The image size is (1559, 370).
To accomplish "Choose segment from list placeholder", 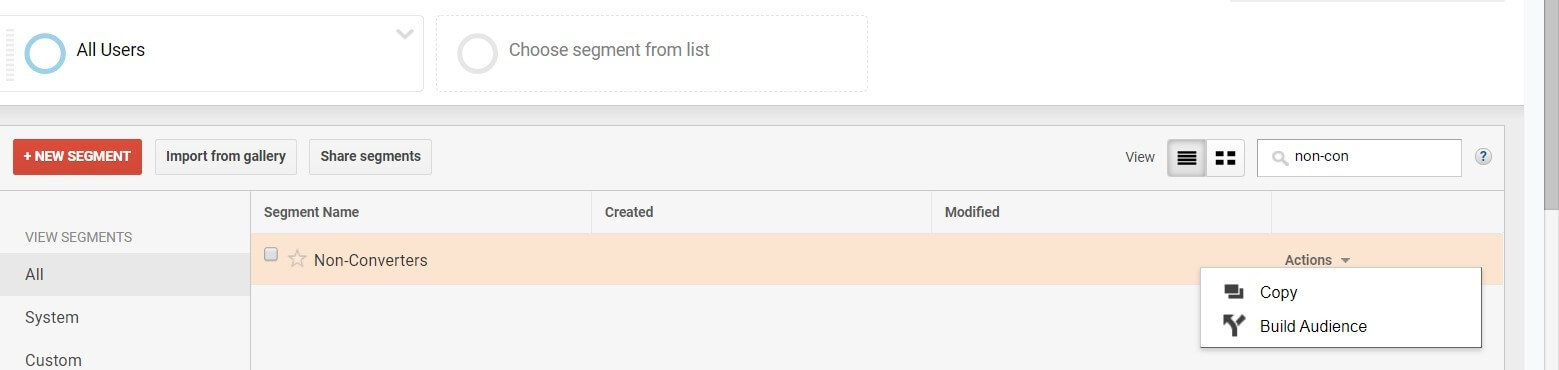I will [x=652, y=53].
